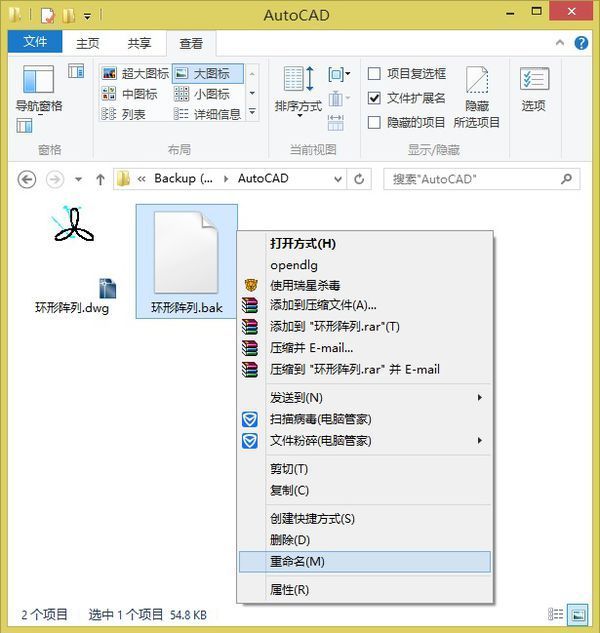Screen dimensions: 600x633
Task: Open the navigation pane menu
Action: 39,90
